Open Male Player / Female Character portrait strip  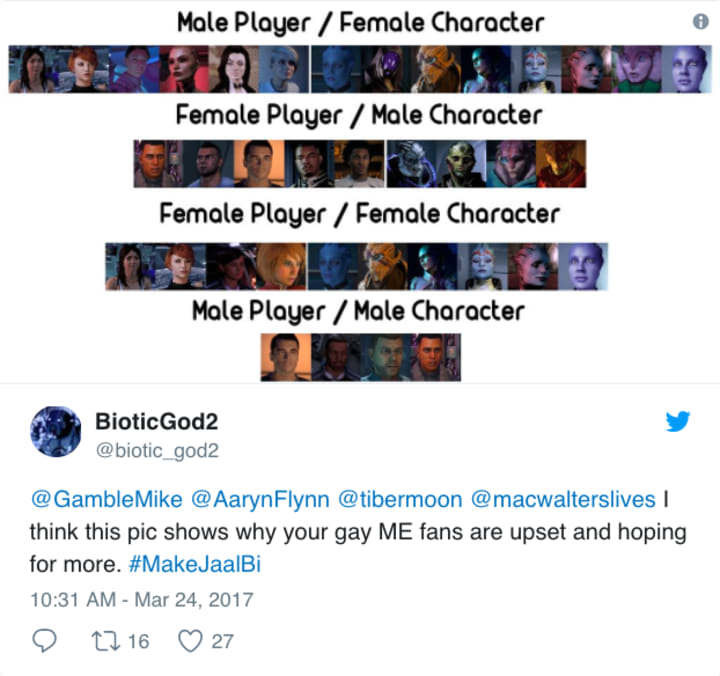coord(360,69)
